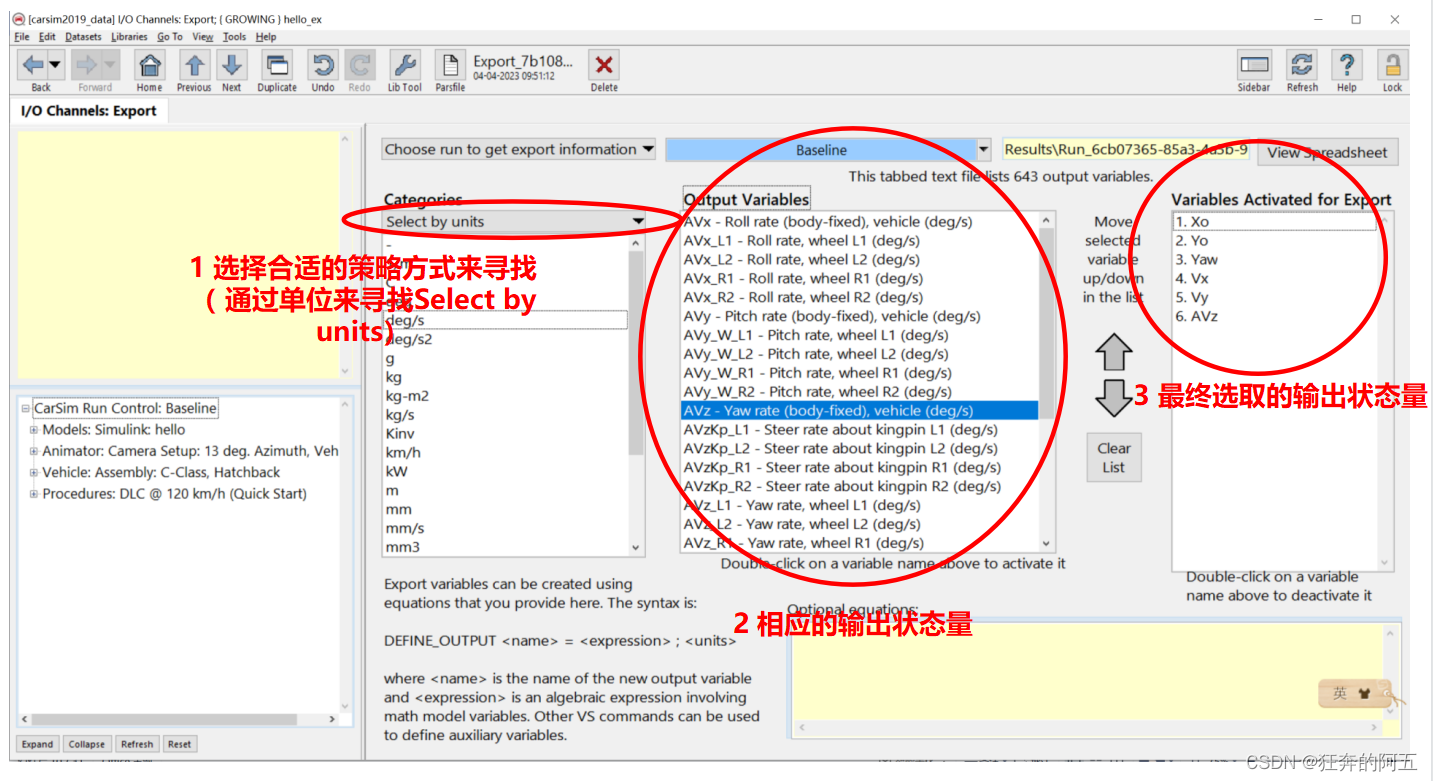Screen dimensions: 1433x781
Task: Select the I/O Channels: Export tab
Action: coord(89,111)
